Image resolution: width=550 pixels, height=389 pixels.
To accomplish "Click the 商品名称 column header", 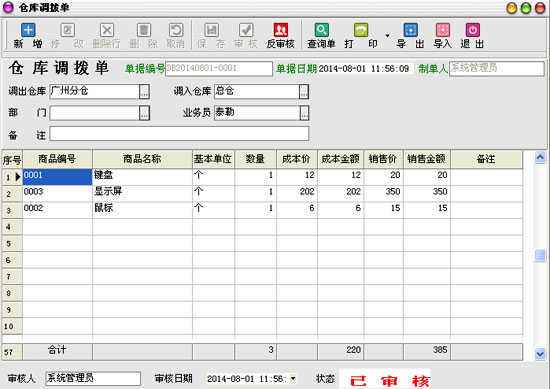I will tap(142, 159).
